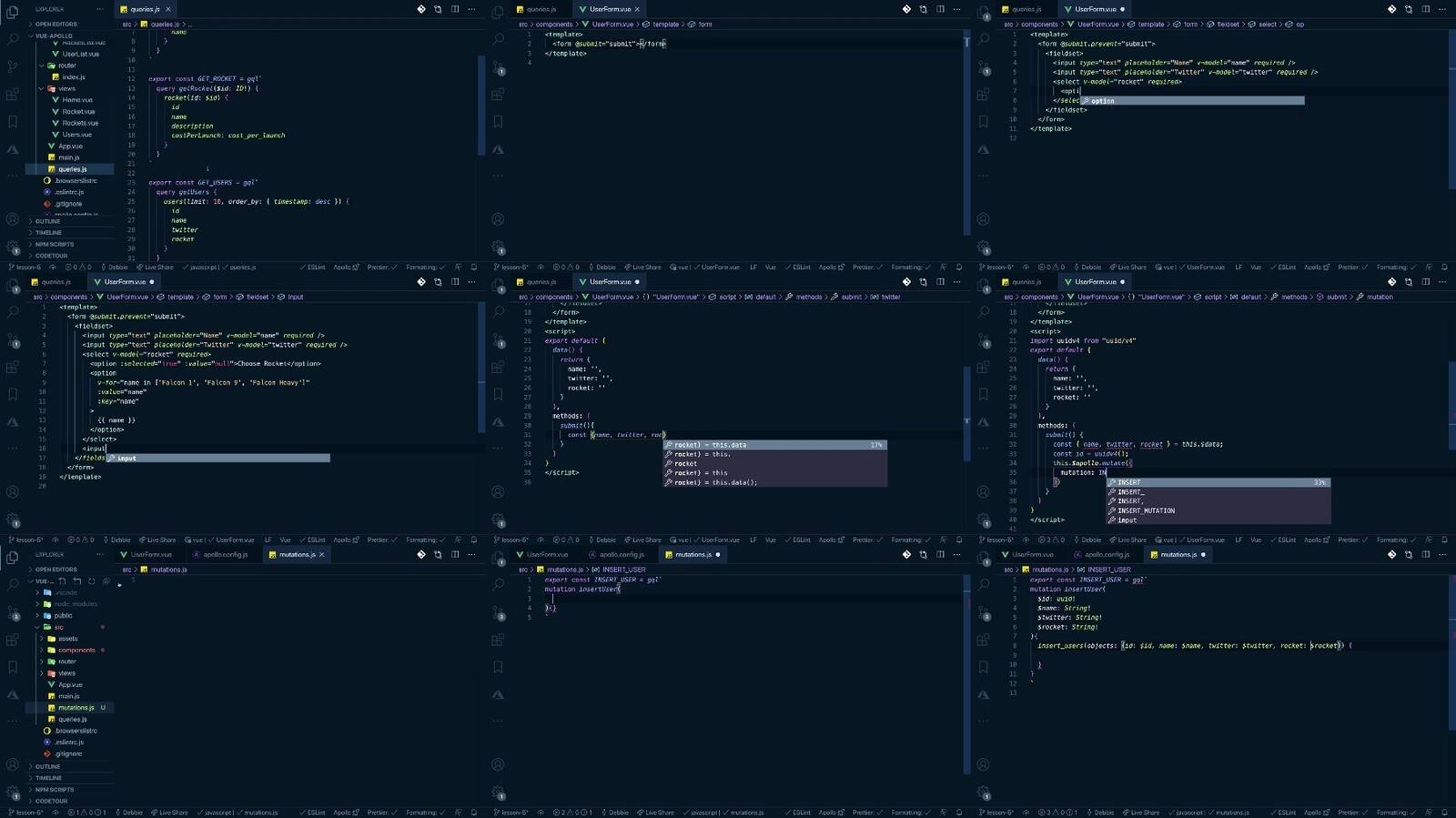
Task: Select mutations.js tab in bottom-right window
Action: coord(1178,554)
